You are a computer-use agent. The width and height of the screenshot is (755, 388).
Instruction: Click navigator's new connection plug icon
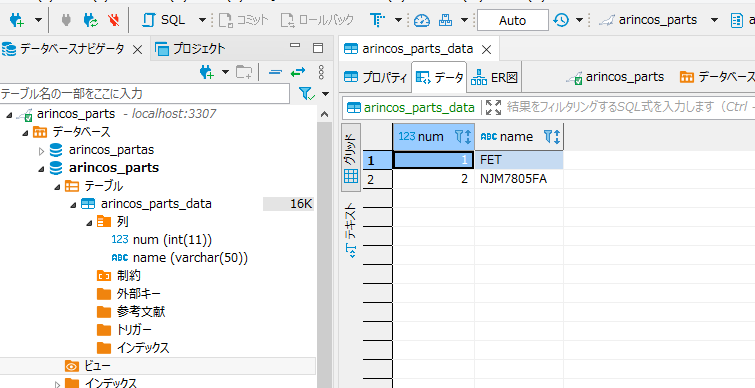pos(207,72)
